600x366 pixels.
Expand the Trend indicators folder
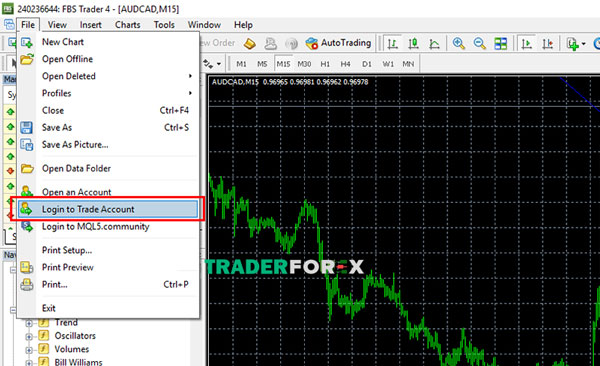(29, 324)
